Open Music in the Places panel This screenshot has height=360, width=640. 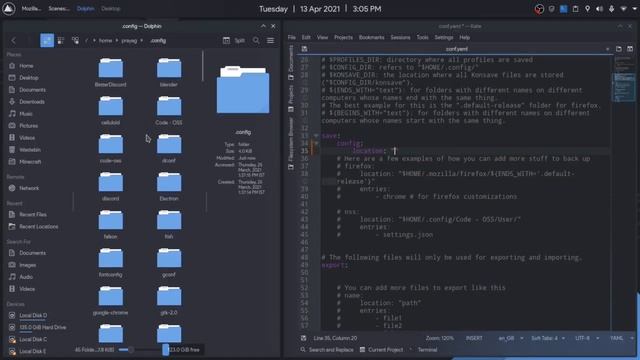[26, 113]
